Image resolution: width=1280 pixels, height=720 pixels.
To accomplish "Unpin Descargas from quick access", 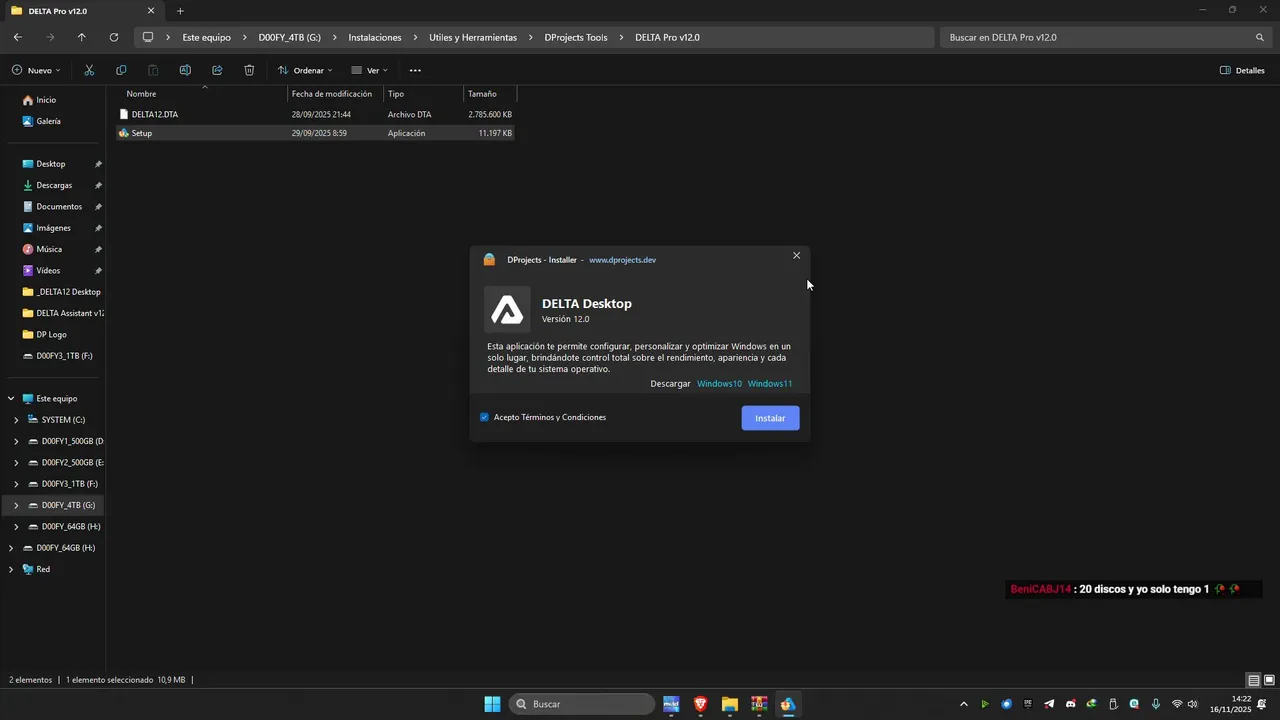I will pyautogui.click(x=98, y=185).
